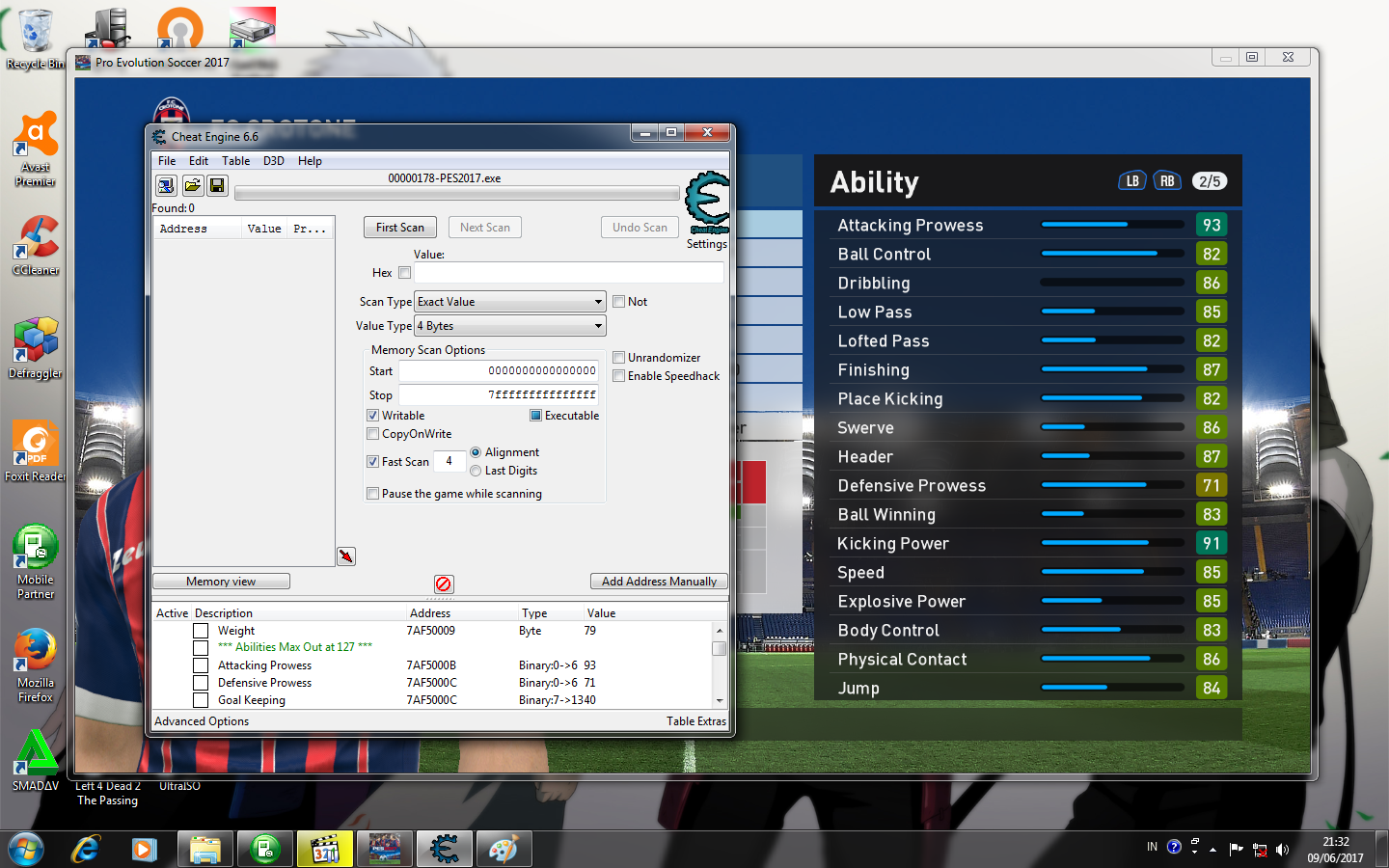
Task: Open the Table menu
Action: (x=235, y=161)
